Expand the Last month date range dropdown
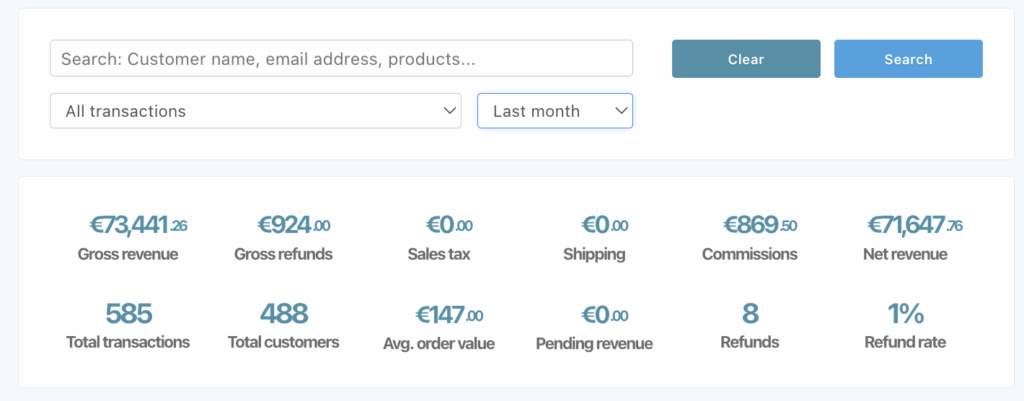The width and height of the screenshot is (1024, 401). [555, 111]
